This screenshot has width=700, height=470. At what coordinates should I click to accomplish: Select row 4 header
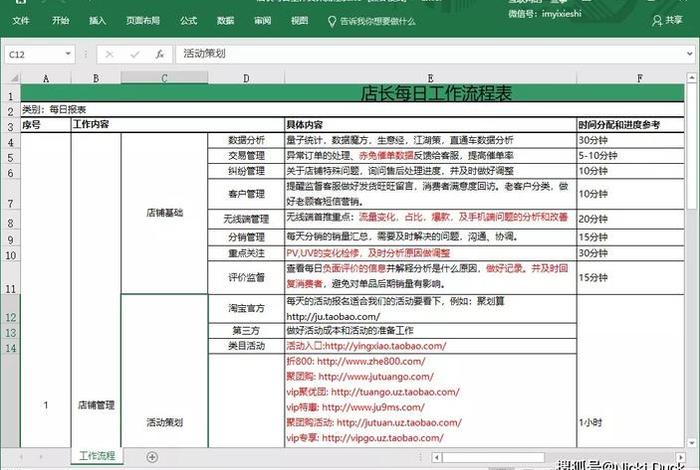pos(11,142)
